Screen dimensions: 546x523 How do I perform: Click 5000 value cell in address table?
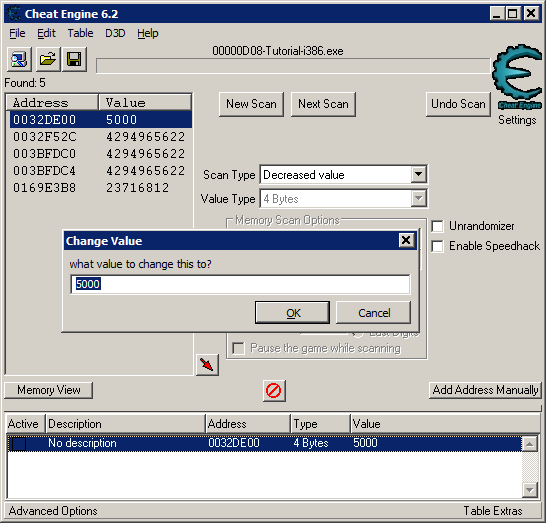(x=365, y=443)
